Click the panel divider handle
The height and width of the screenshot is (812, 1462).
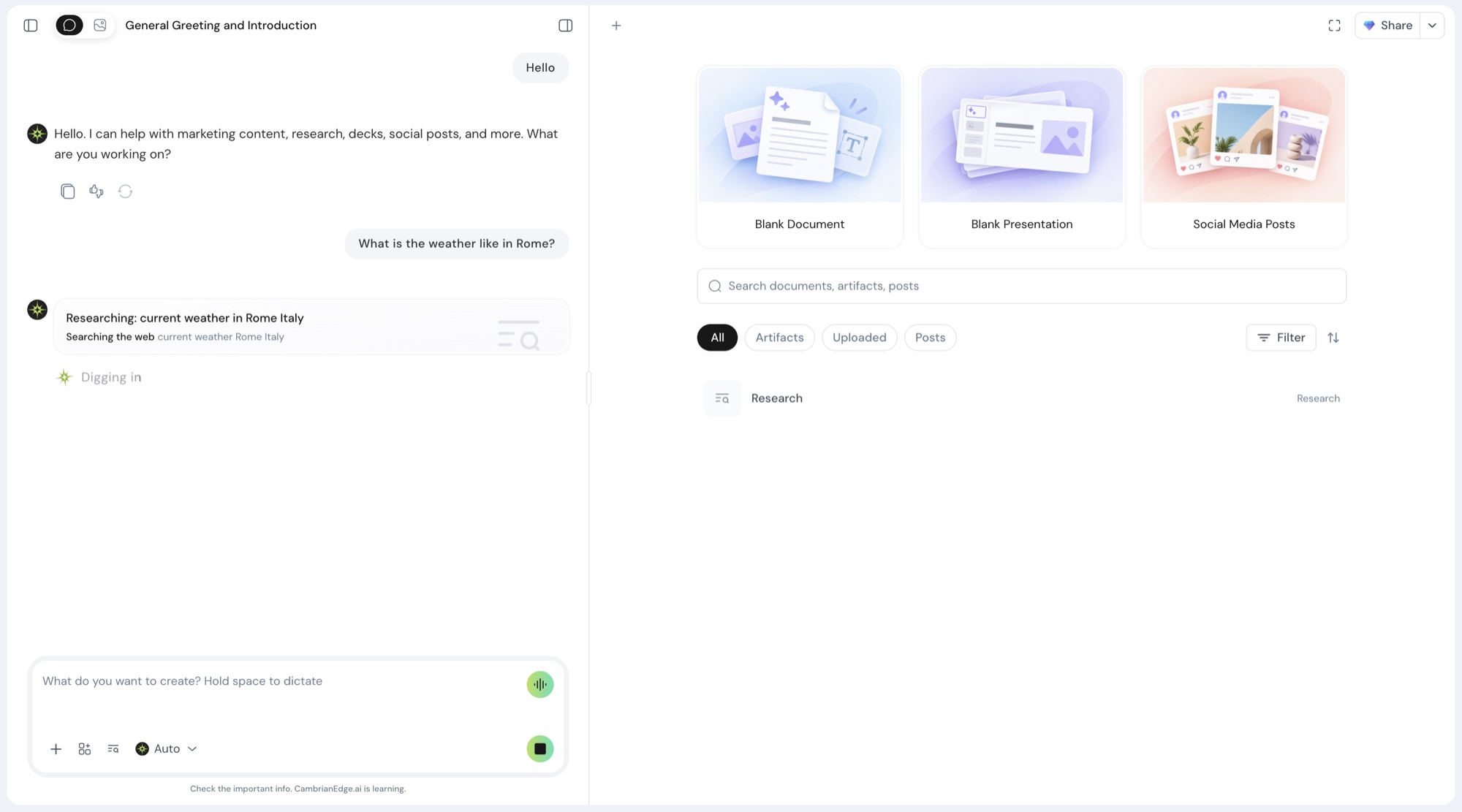(588, 388)
